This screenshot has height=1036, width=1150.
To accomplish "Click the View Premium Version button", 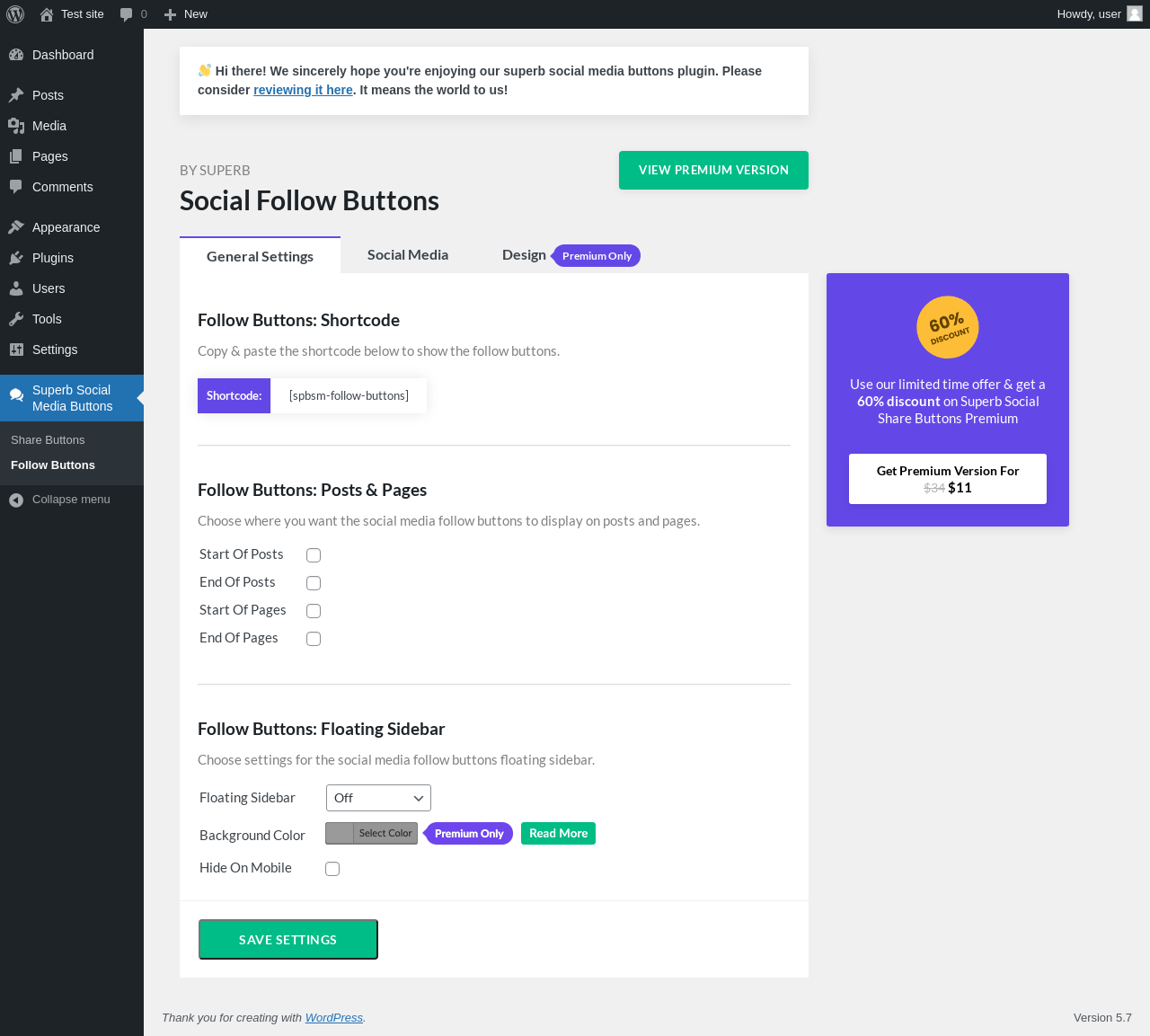I will click(x=713, y=170).
